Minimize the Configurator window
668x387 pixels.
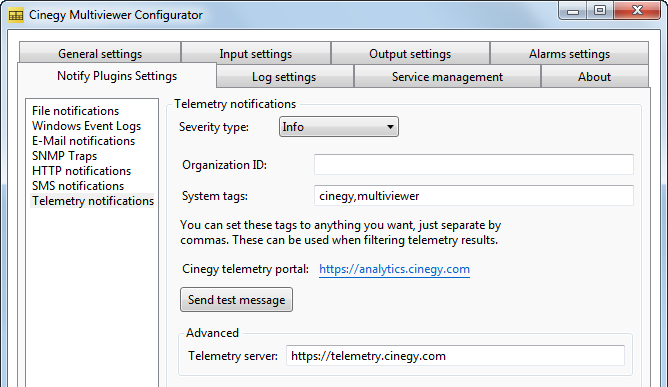point(573,10)
